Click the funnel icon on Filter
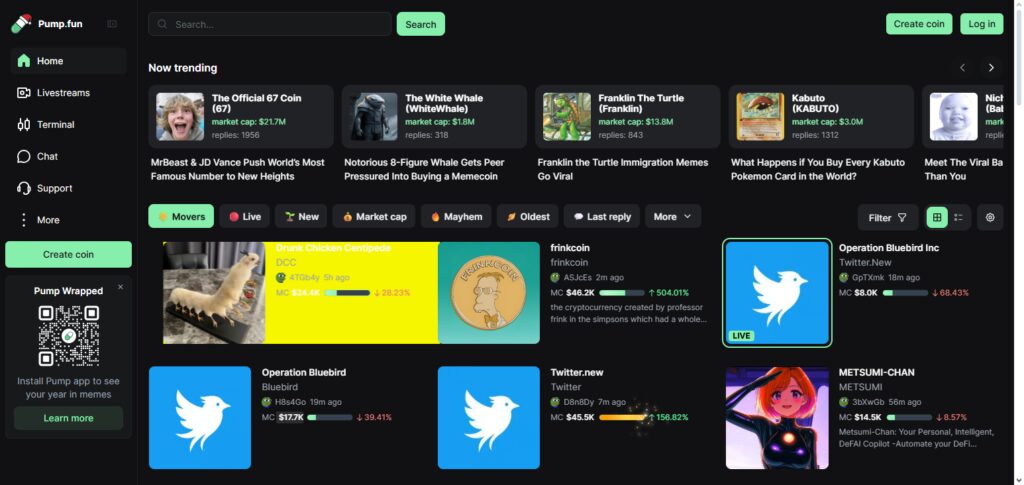 point(903,217)
